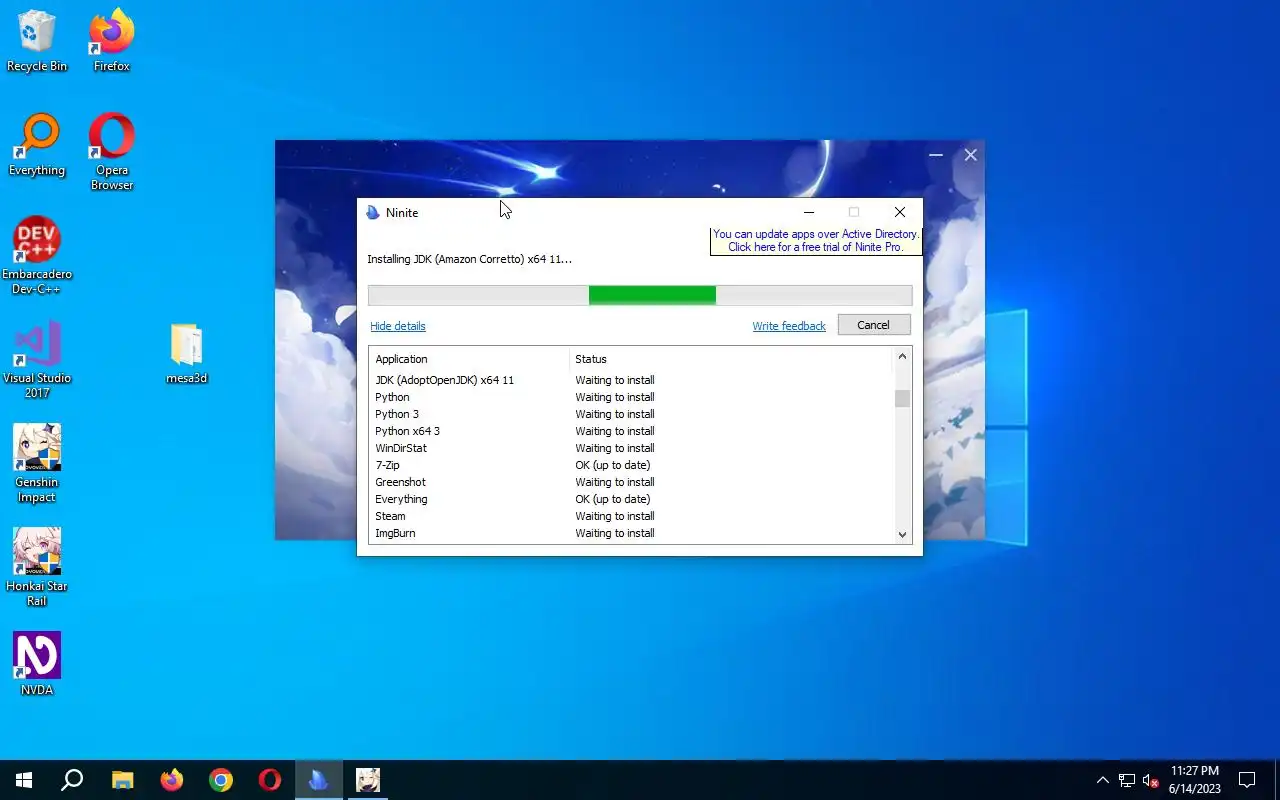The height and width of the screenshot is (800, 1280).
Task: Click the Application column header
Action: [x=469, y=359]
